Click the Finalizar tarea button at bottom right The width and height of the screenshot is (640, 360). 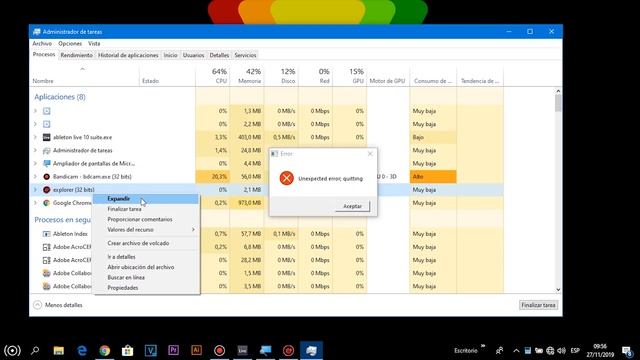(538, 305)
